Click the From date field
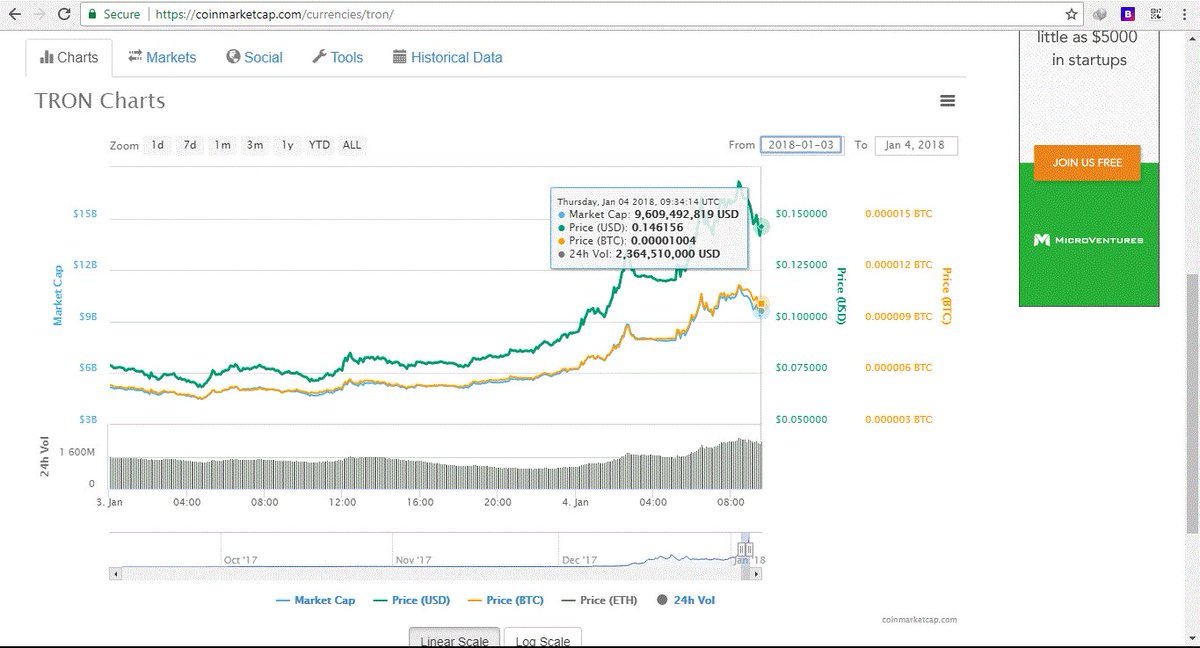The height and width of the screenshot is (648, 1200). point(802,145)
